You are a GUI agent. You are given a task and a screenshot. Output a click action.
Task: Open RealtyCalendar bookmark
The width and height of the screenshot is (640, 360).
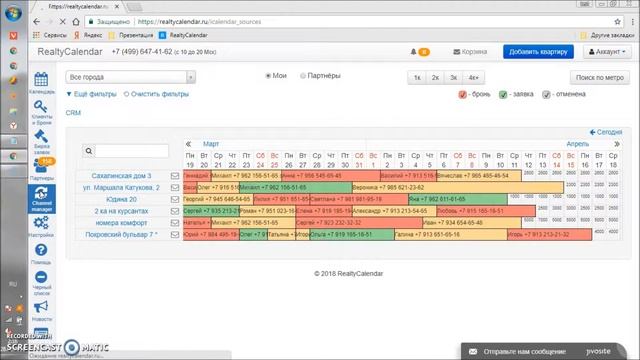(183, 36)
